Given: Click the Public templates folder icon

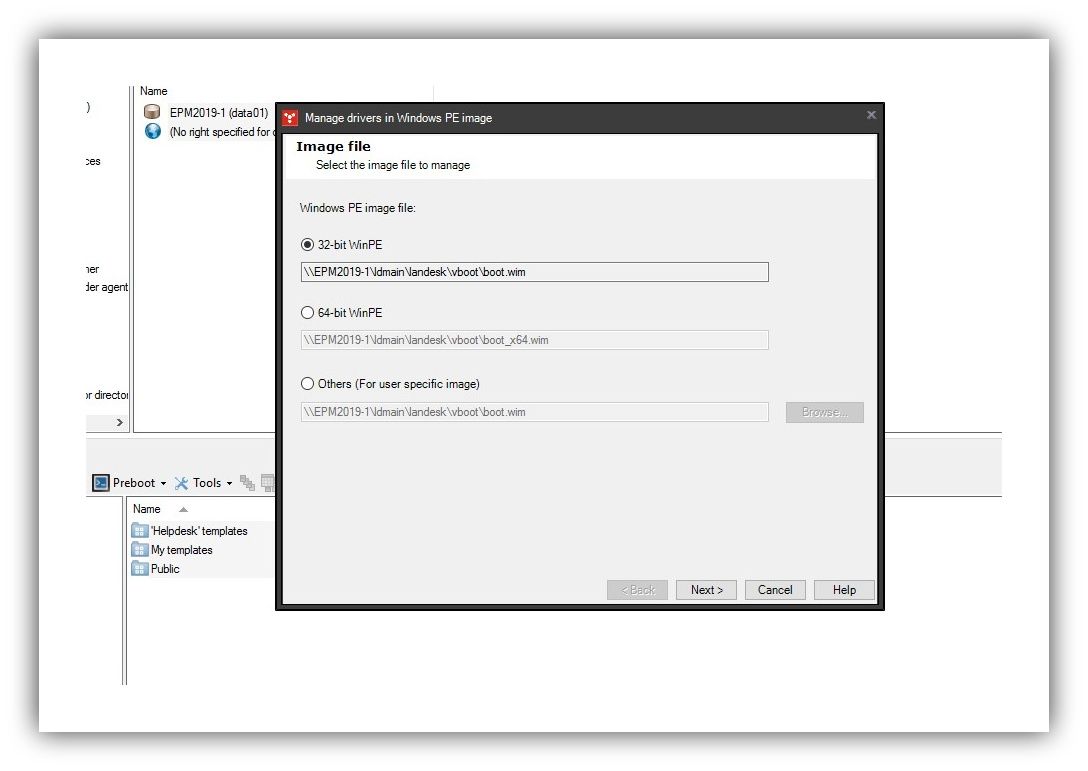Looking at the screenshot, I should click(x=139, y=568).
